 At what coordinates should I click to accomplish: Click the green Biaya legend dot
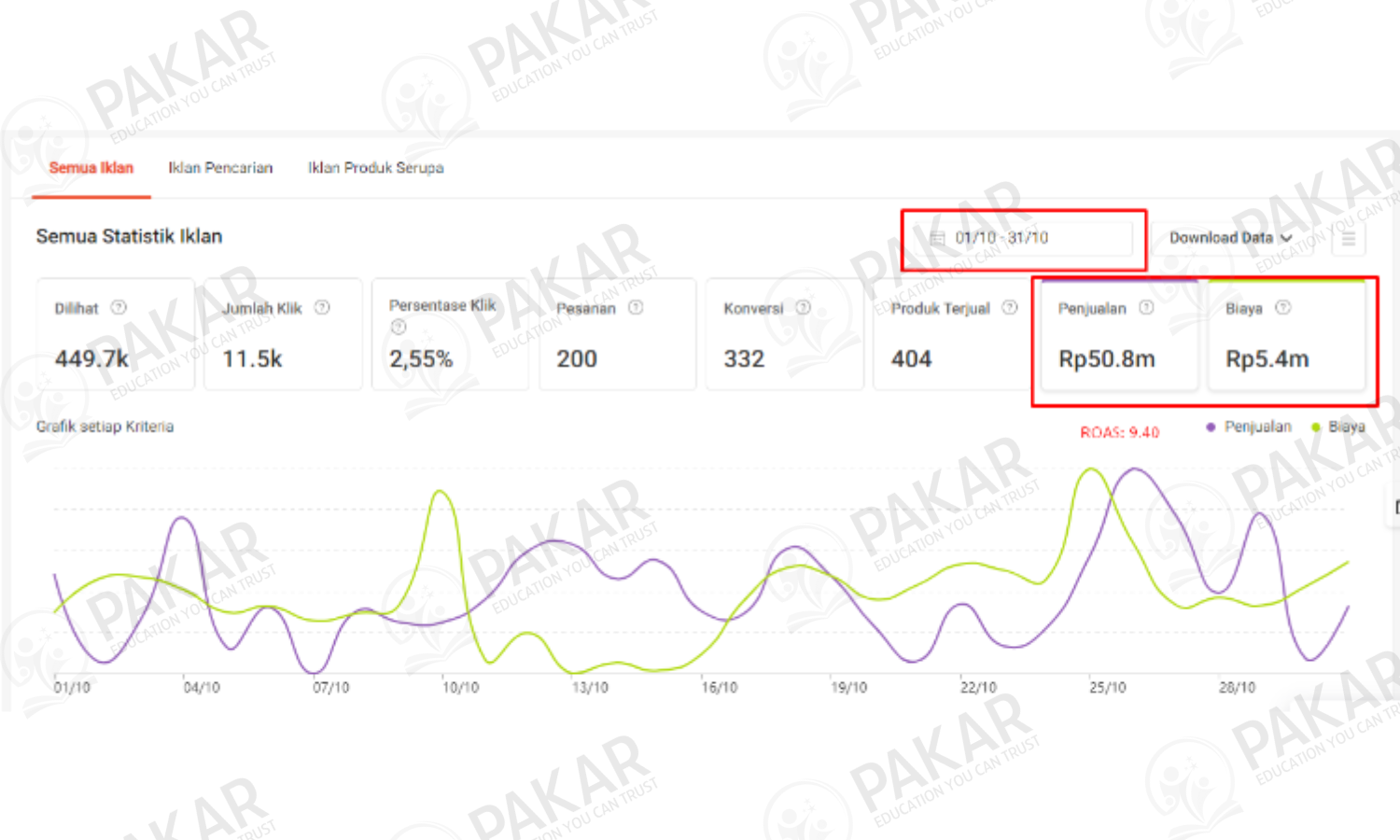pyautogui.click(x=1316, y=427)
